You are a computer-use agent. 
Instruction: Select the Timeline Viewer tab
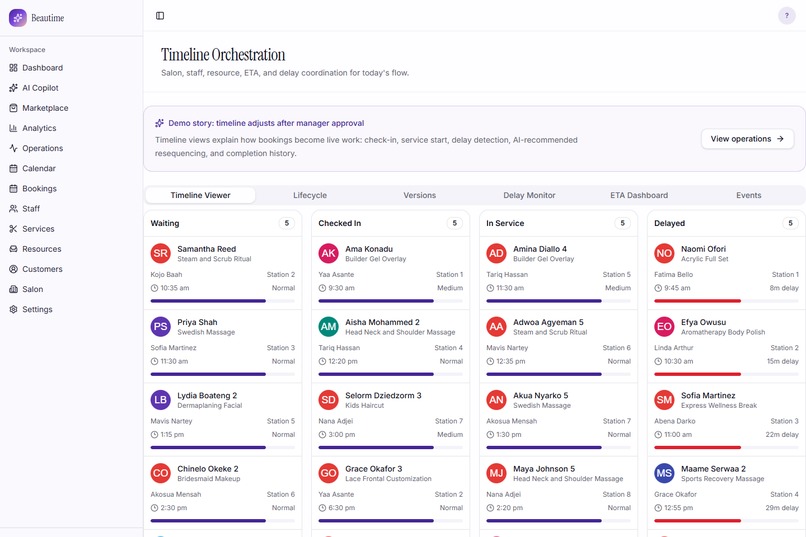[200, 195]
